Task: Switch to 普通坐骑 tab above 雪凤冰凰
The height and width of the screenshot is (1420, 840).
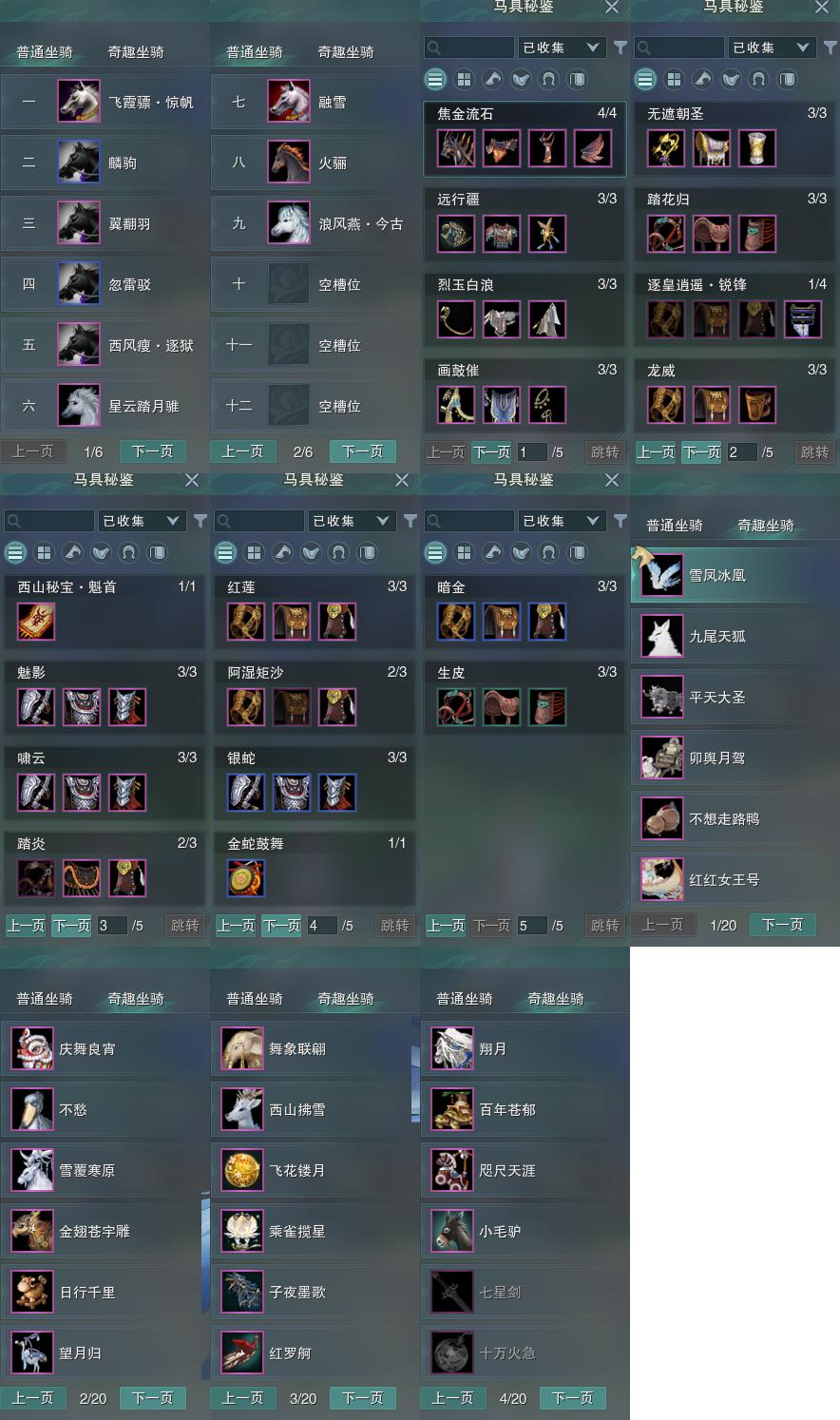Action: point(675,525)
